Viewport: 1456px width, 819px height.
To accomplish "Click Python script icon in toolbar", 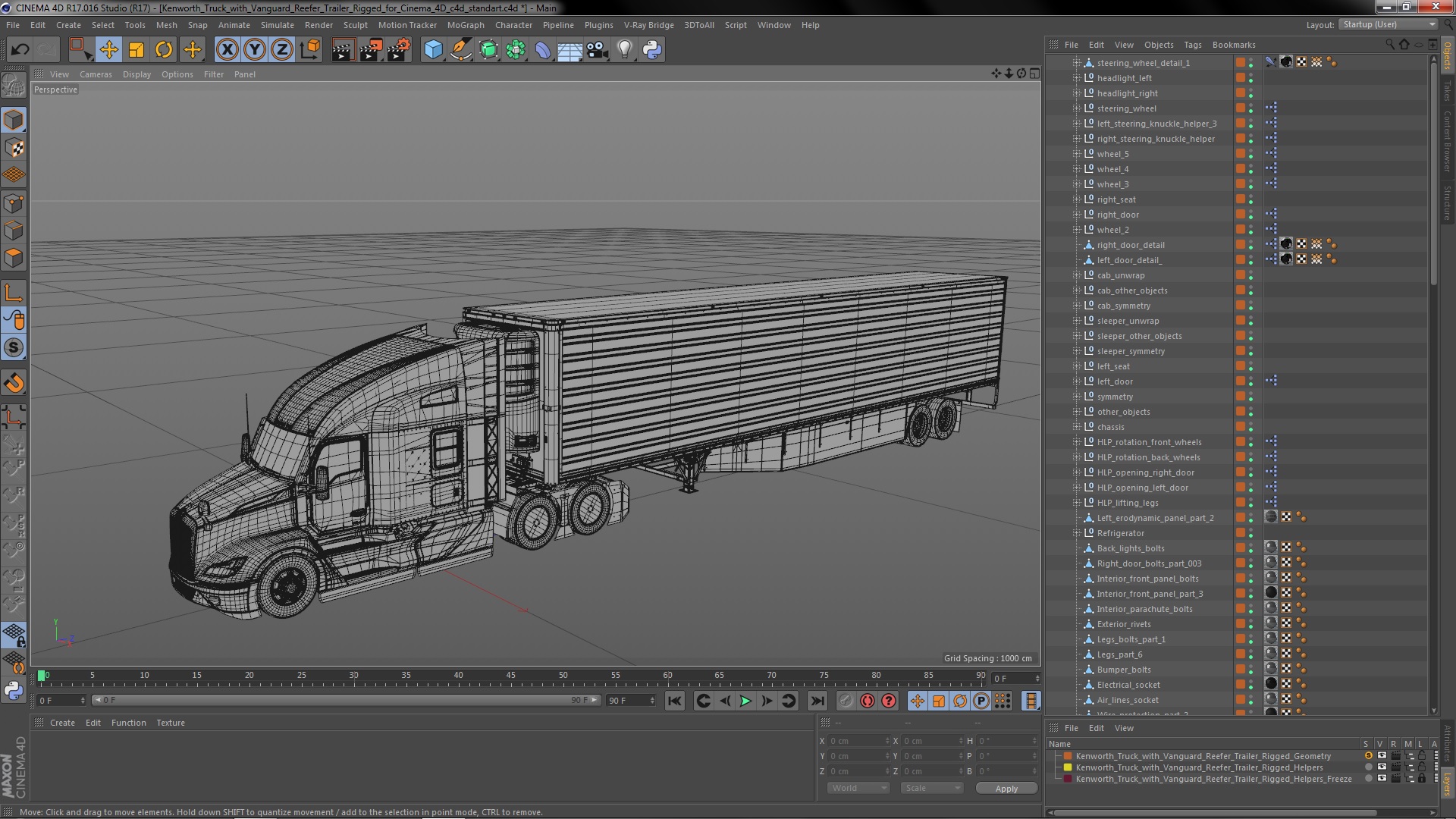I will (652, 50).
